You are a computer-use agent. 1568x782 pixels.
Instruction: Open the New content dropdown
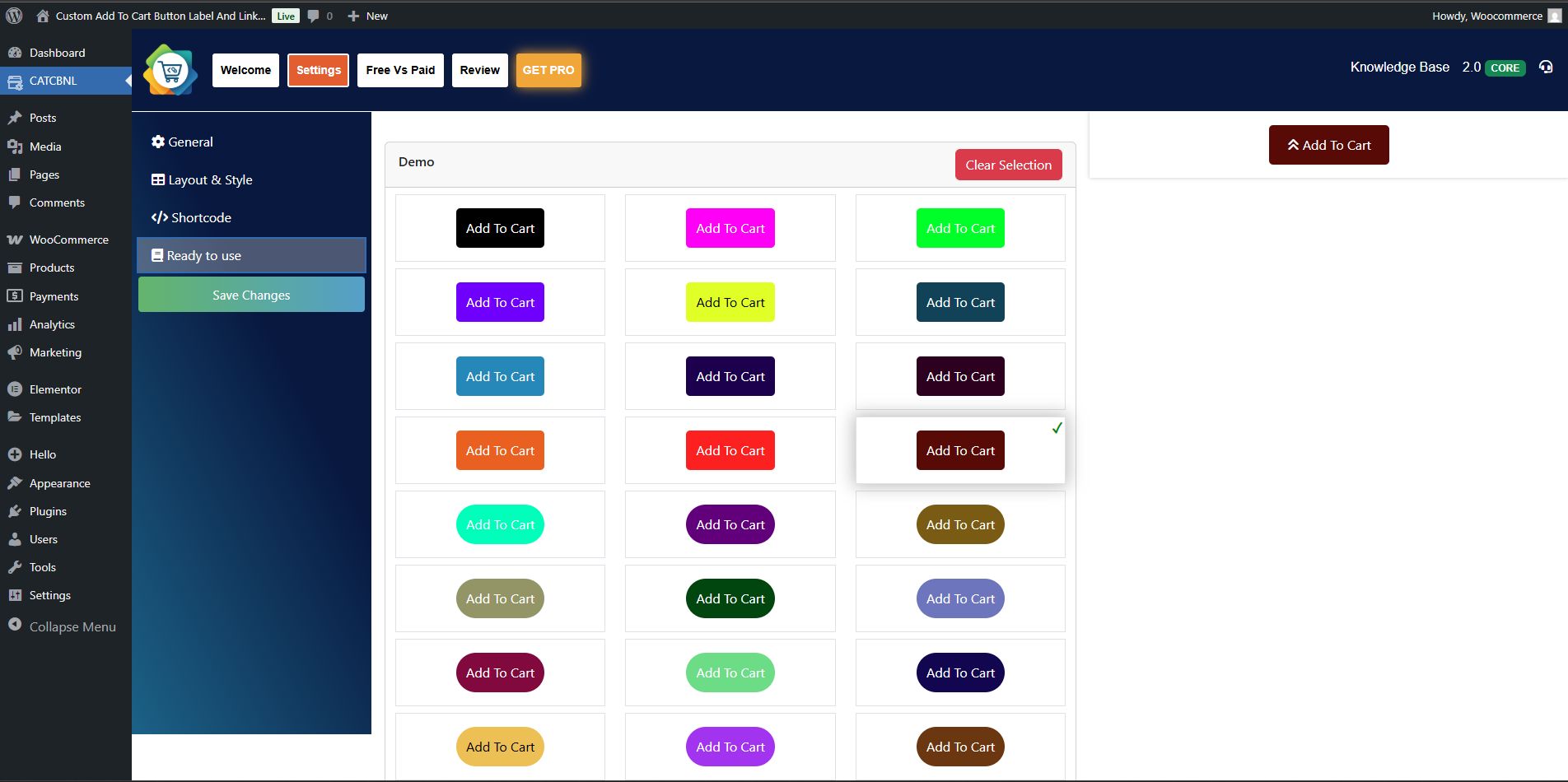coord(368,16)
